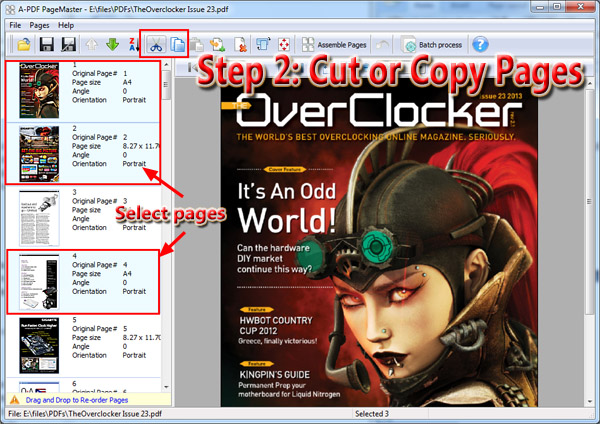Click the Paste pages toolbar icon
Screen dimensions: 600x424
click(197, 45)
